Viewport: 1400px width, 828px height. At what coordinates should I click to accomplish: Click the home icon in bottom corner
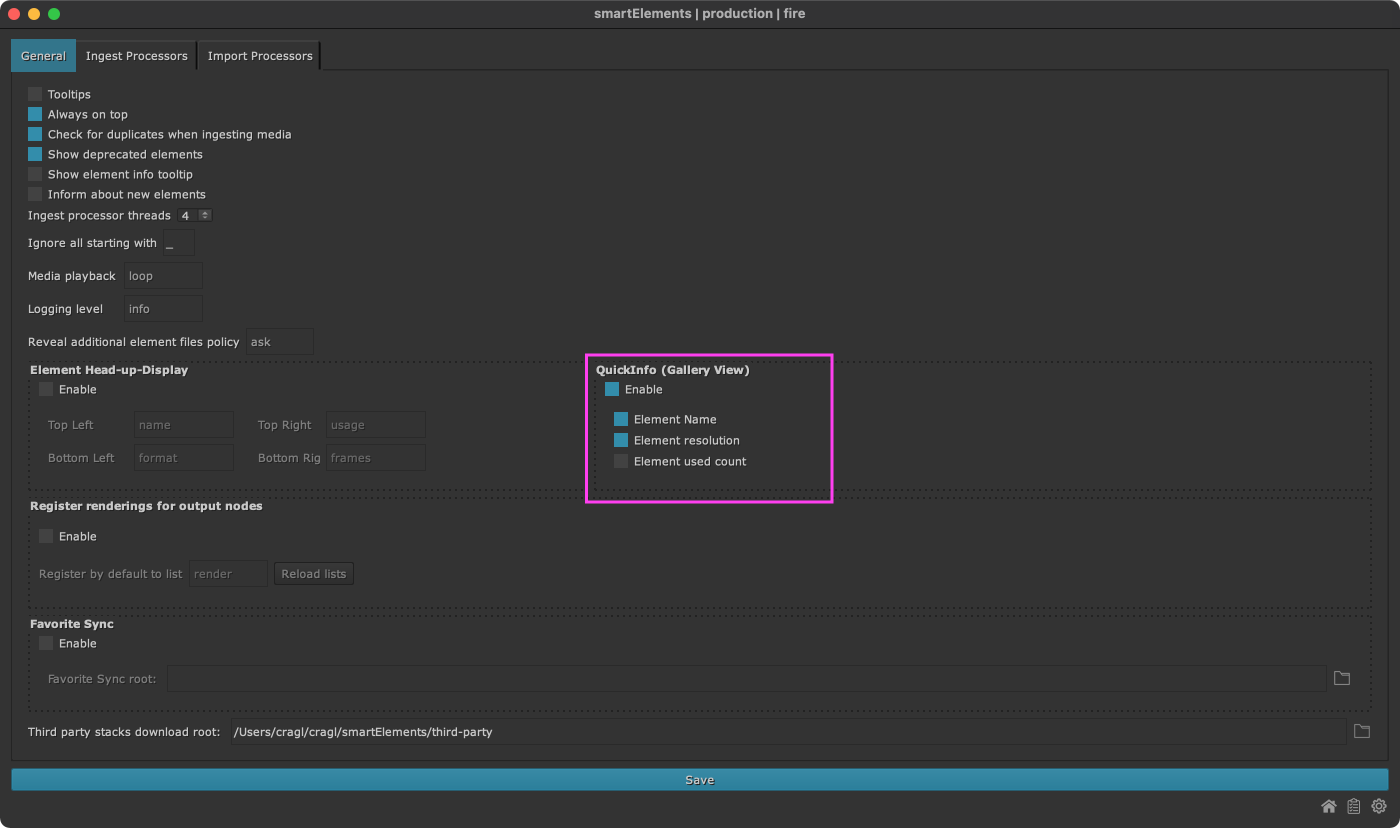coord(1329,807)
